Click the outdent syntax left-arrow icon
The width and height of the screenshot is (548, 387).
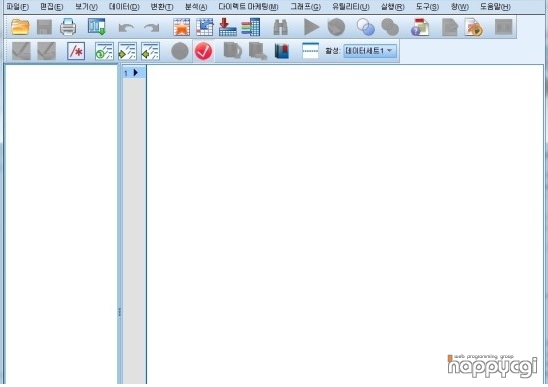tap(150, 51)
